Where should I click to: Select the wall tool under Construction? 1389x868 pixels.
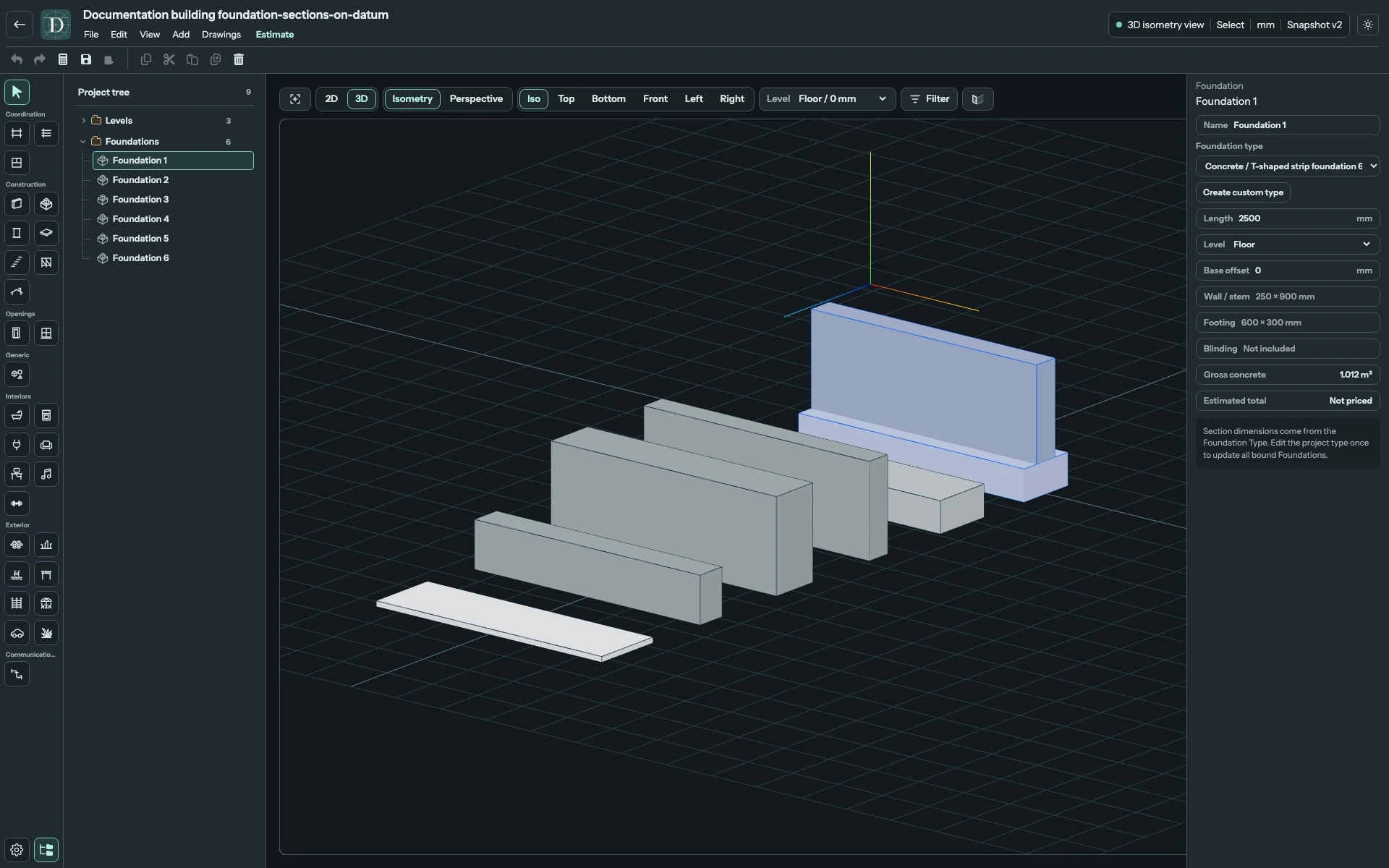[x=17, y=204]
